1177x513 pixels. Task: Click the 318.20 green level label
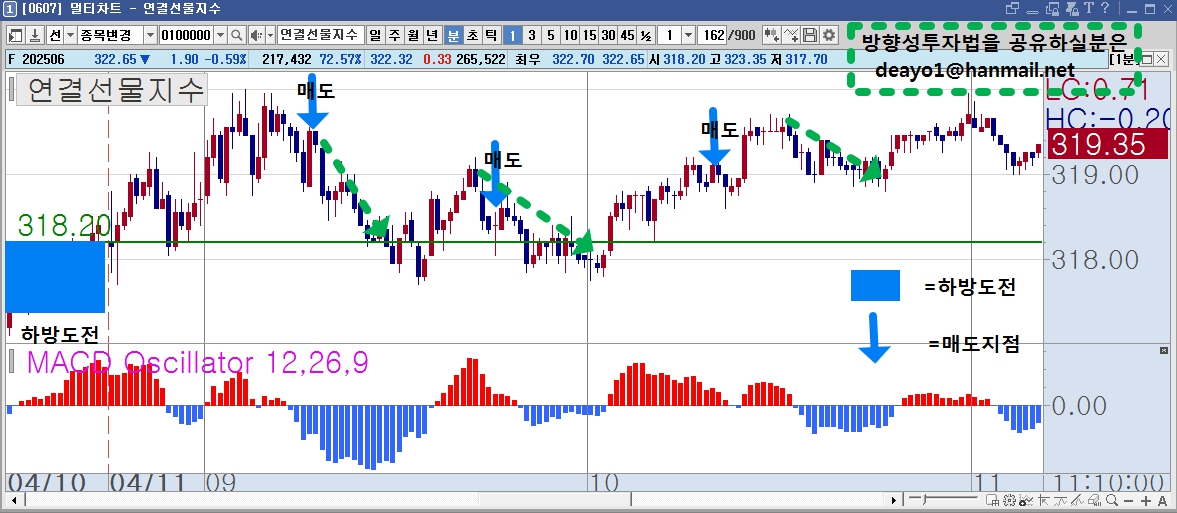63,225
